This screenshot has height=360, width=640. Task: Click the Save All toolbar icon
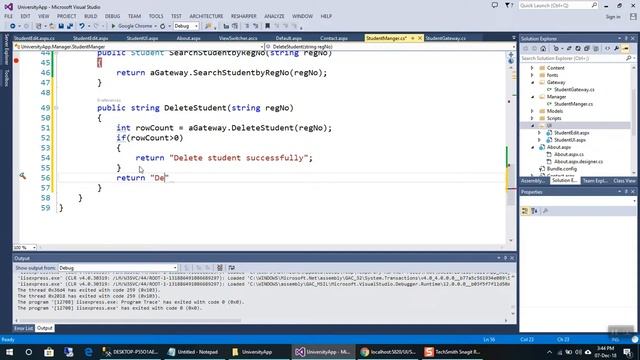(70, 26)
